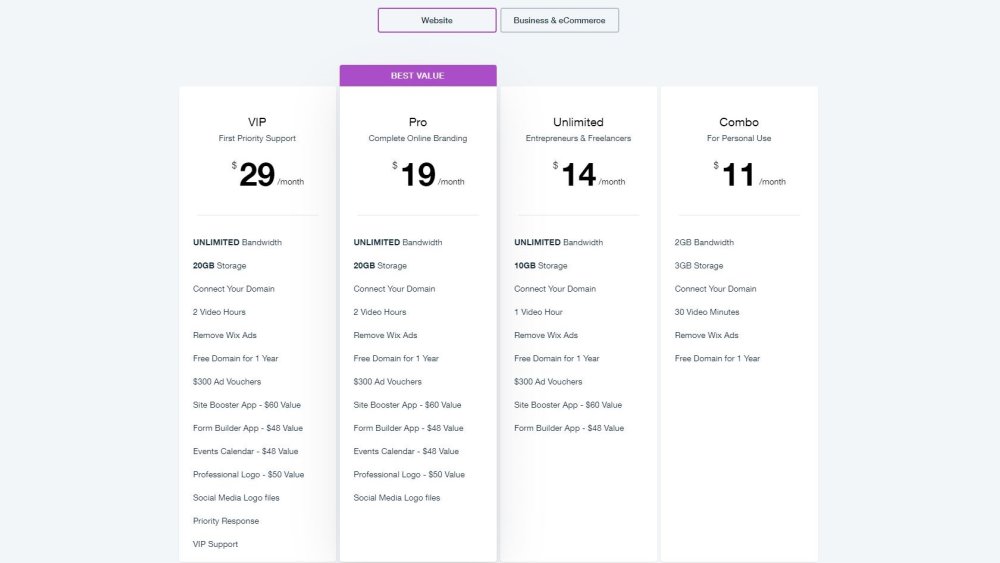Switch to Business & eCommerce tab

(559, 20)
